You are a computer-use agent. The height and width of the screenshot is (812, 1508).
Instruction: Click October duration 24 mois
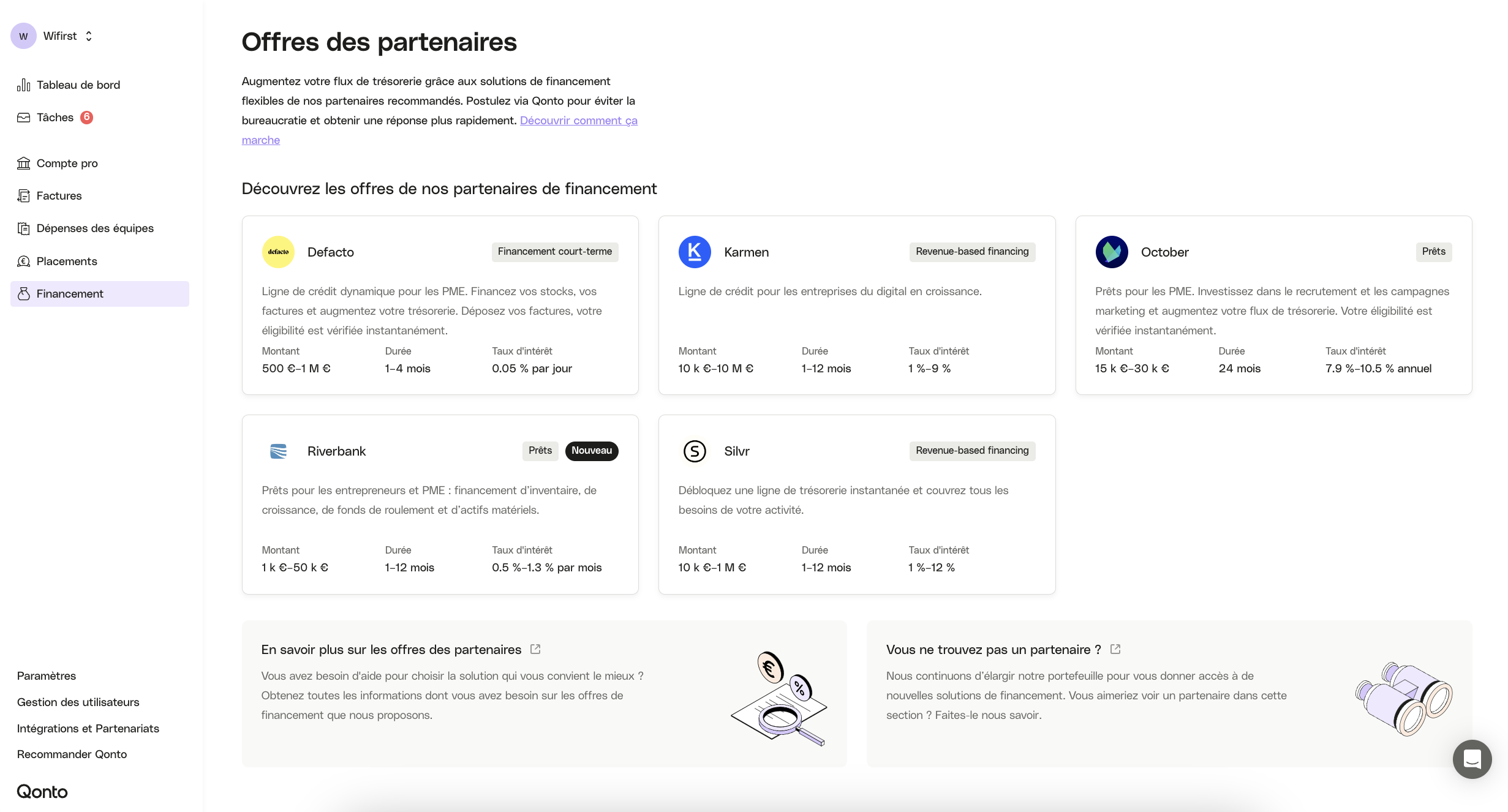click(1240, 369)
